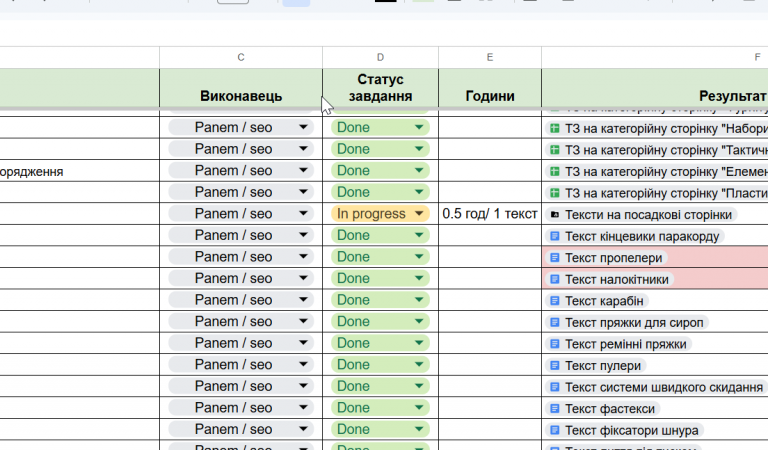Click the Результат header cell
The image size is (768, 450).
coord(655,88)
